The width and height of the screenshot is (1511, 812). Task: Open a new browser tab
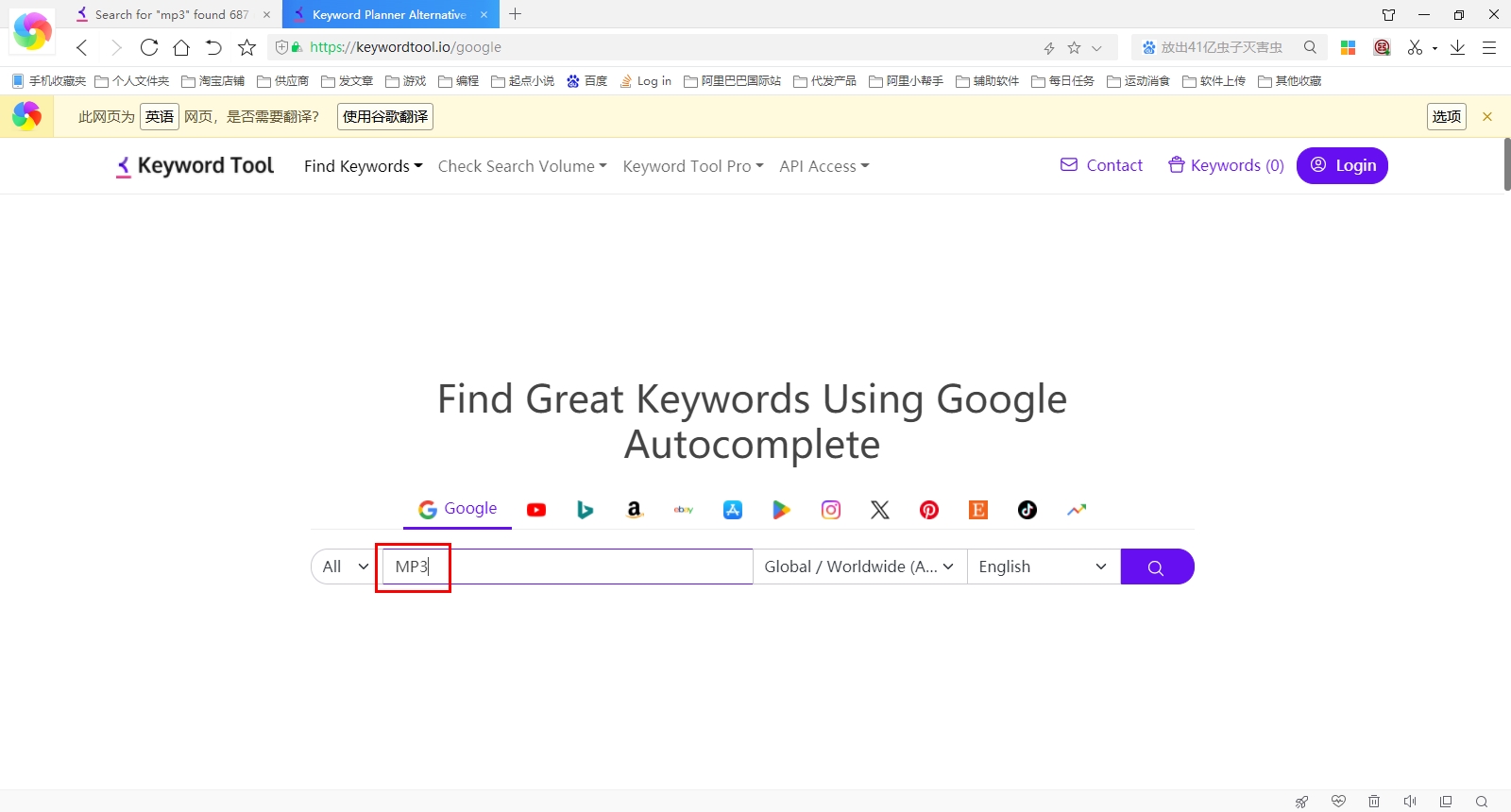tap(515, 14)
